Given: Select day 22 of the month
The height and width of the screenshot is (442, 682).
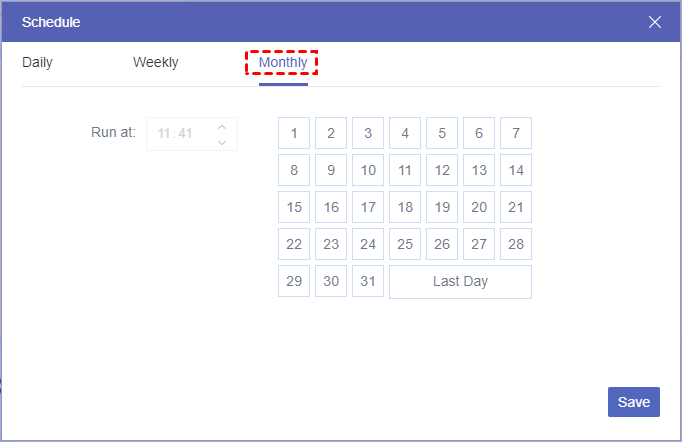Looking at the screenshot, I should click(294, 244).
